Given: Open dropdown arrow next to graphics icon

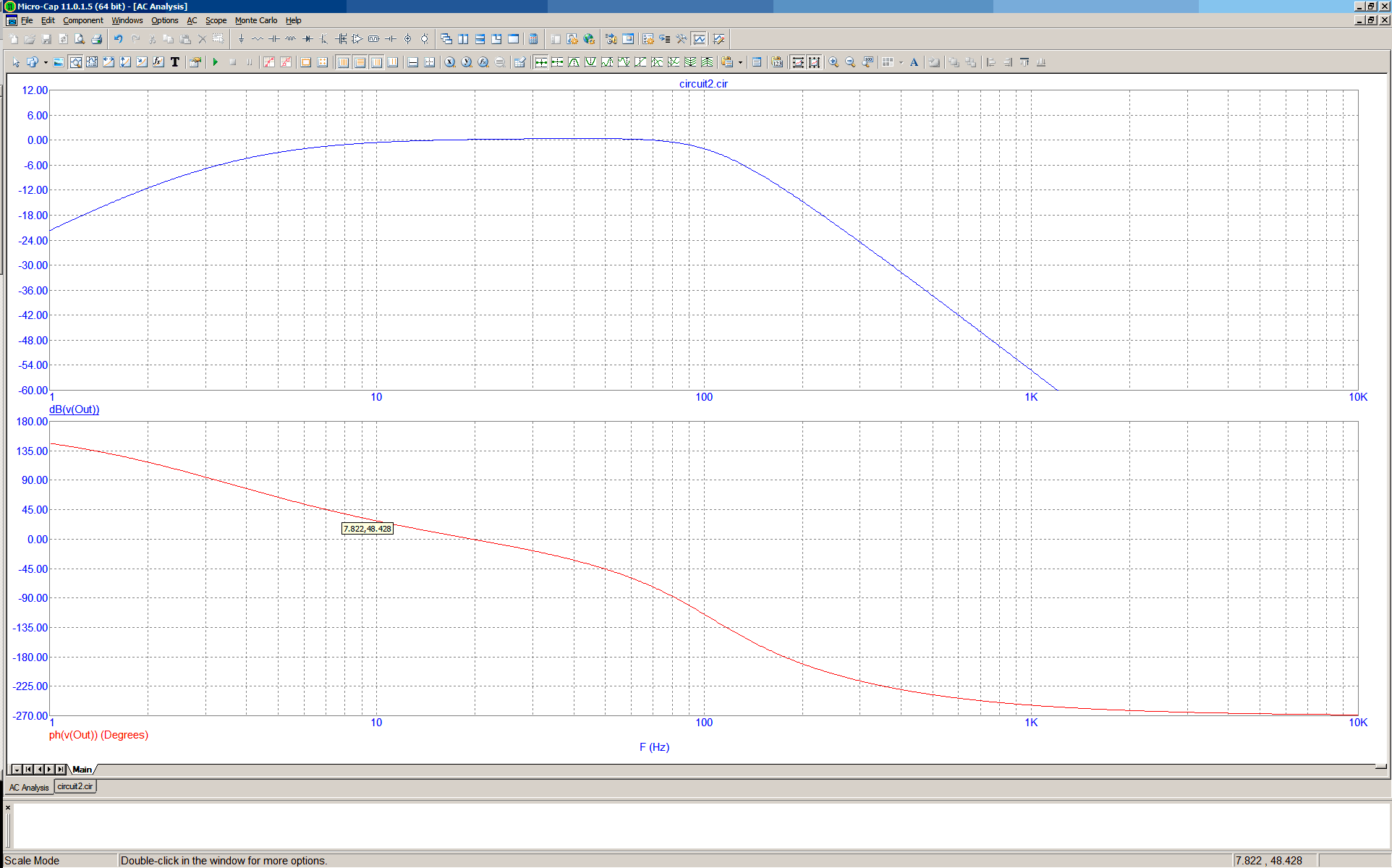Looking at the screenshot, I should (46, 62).
